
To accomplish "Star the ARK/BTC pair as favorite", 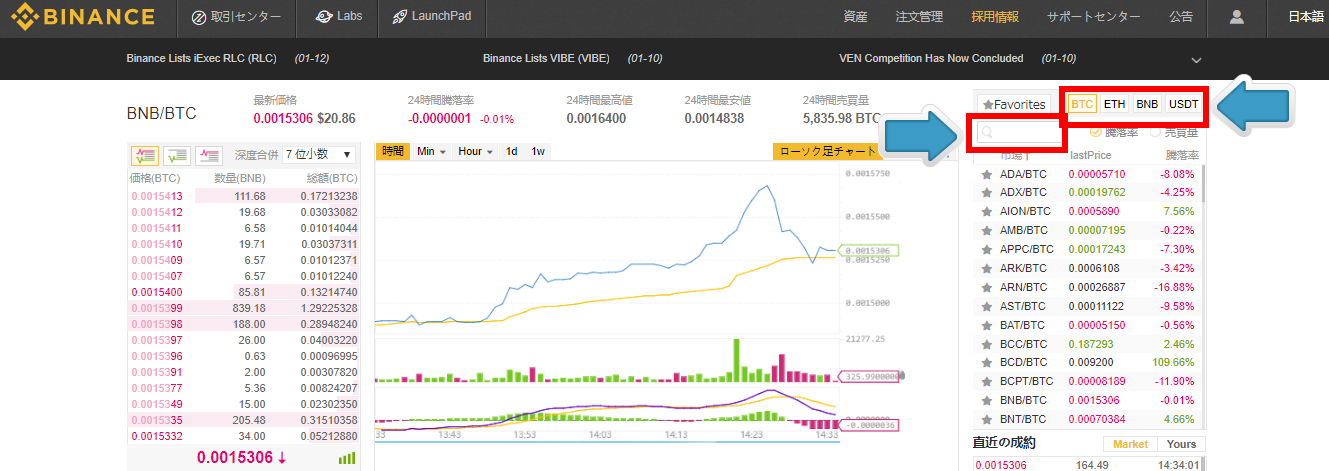I will pyautogui.click(x=986, y=268).
